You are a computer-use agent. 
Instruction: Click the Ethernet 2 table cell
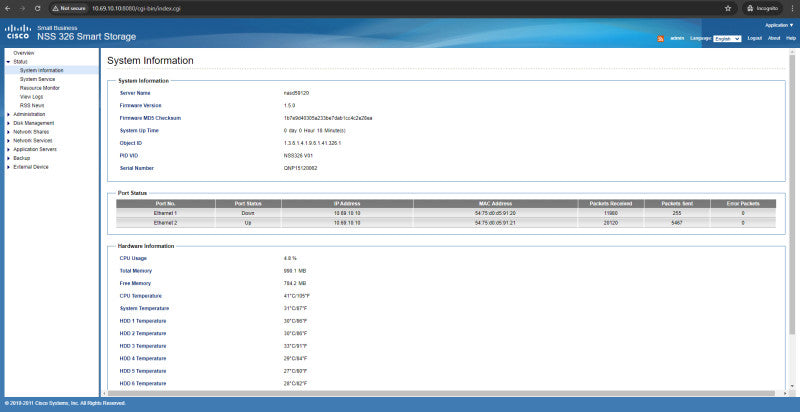166,223
